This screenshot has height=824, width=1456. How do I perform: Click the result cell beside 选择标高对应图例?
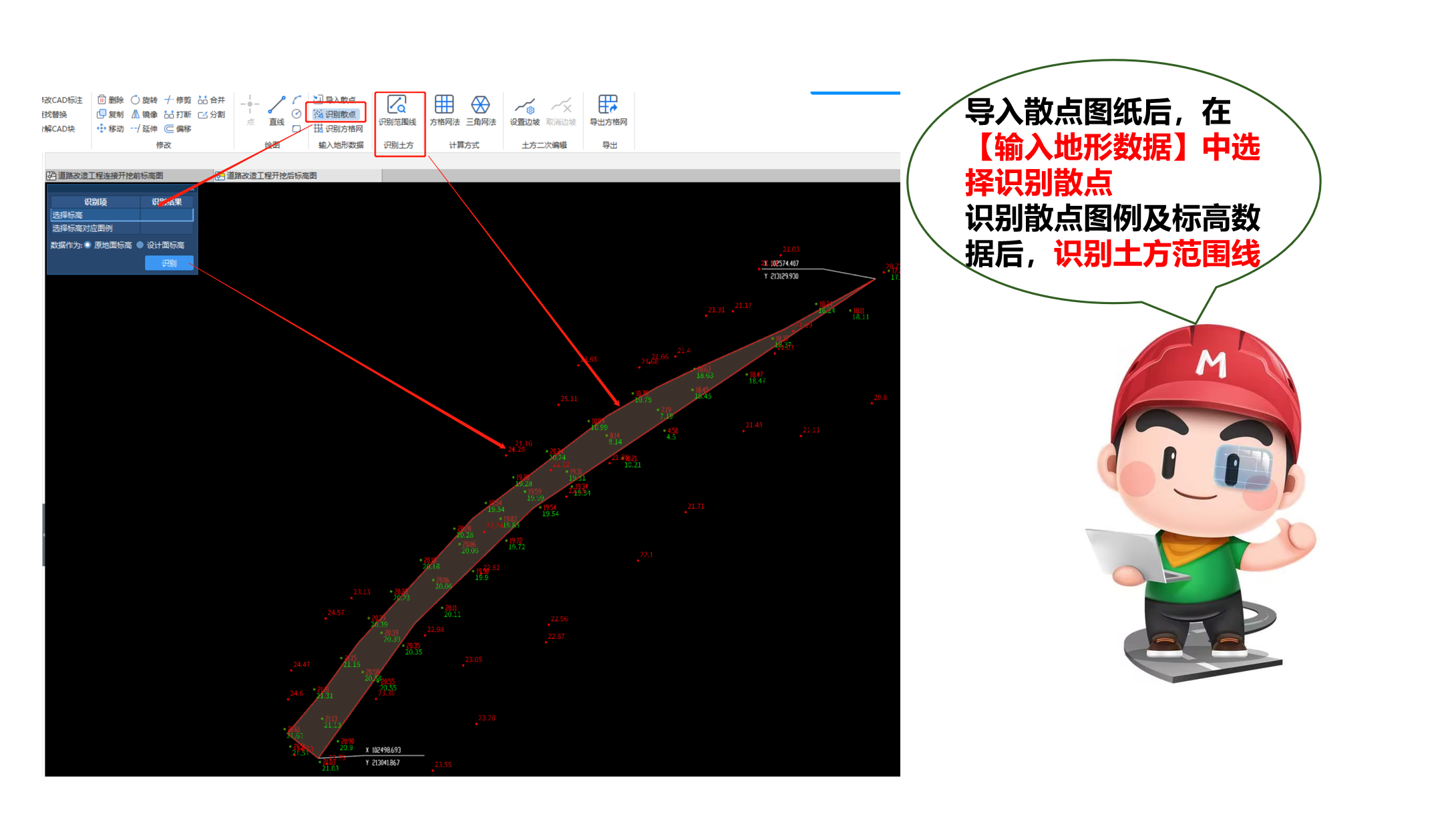tap(167, 228)
